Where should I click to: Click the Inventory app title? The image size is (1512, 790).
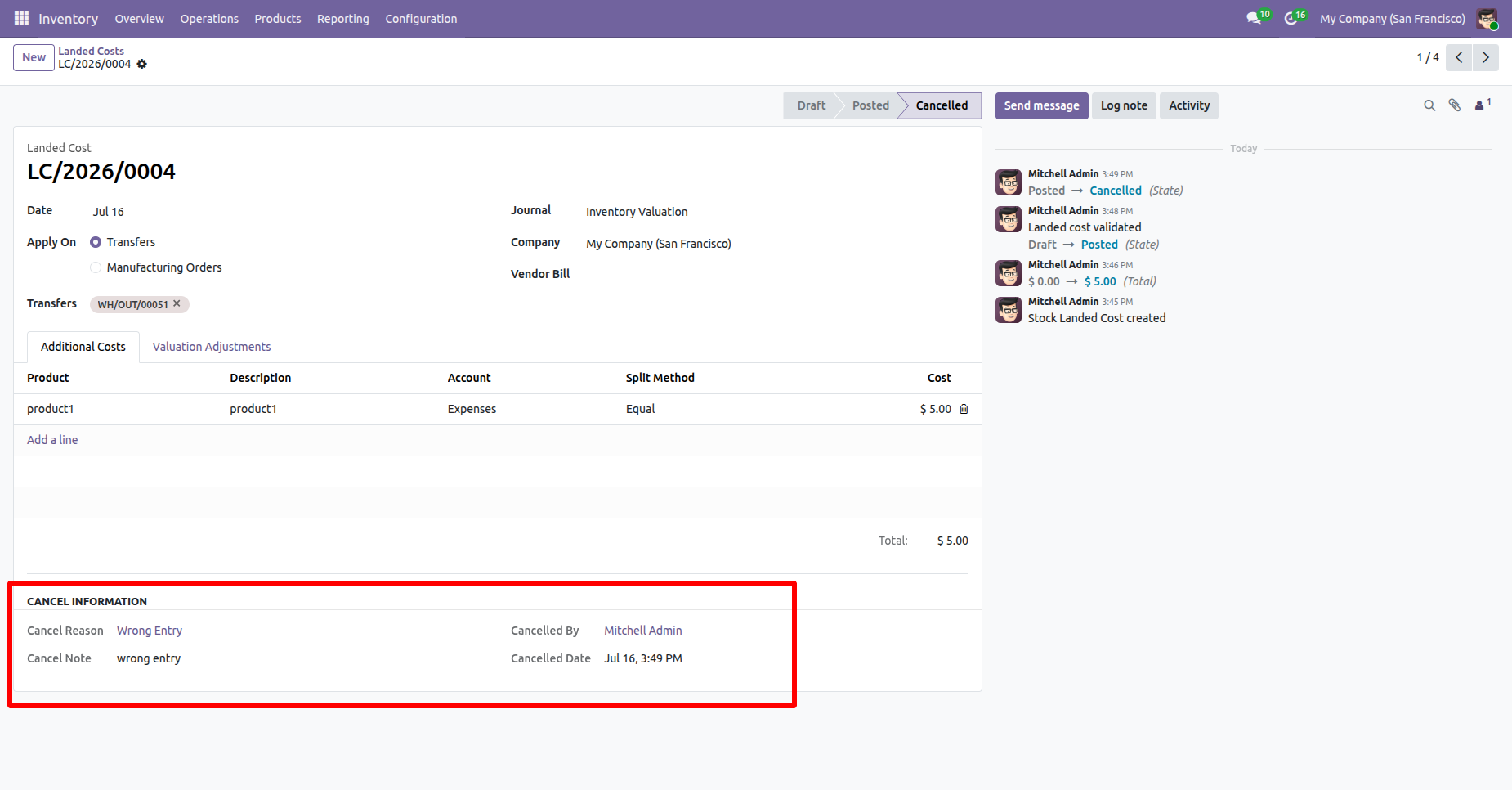[68, 18]
